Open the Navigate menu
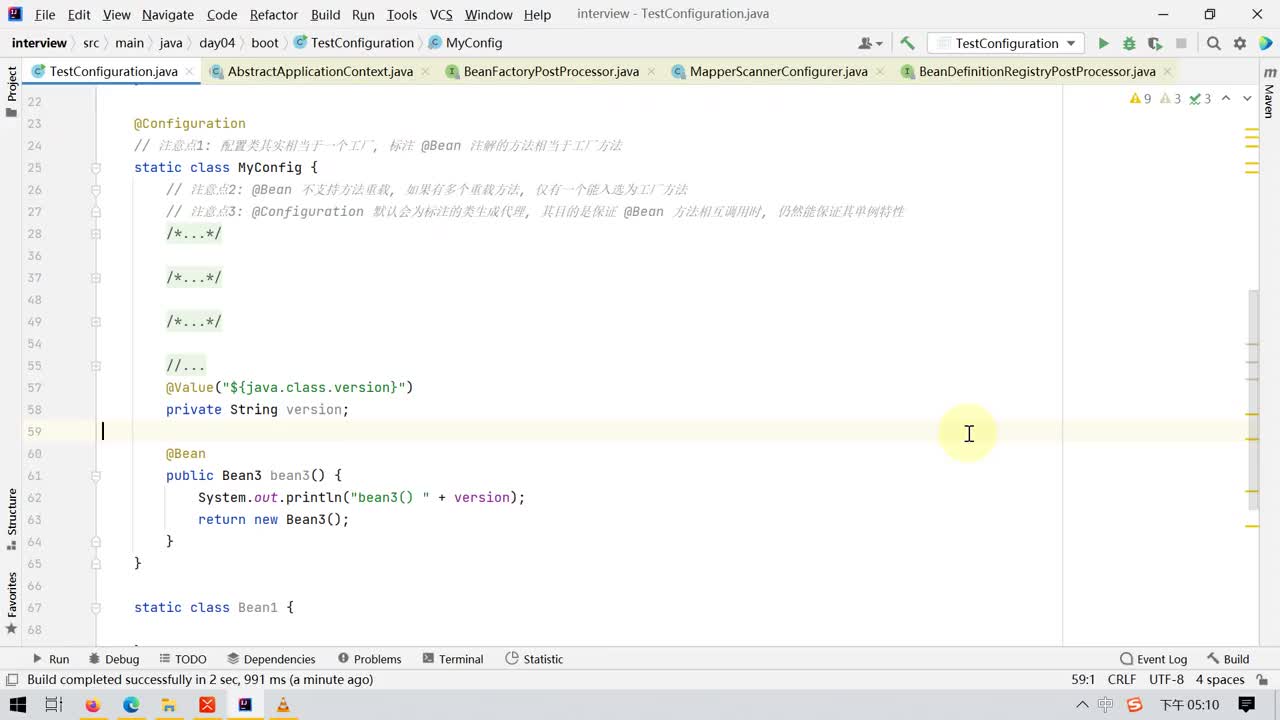The image size is (1280, 720). tap(168, 14)
